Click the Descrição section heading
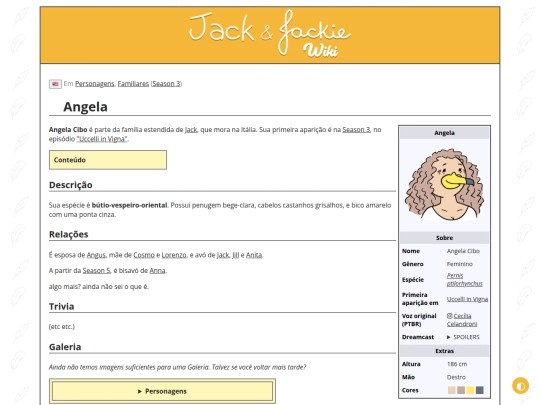 tap(71, 185)
